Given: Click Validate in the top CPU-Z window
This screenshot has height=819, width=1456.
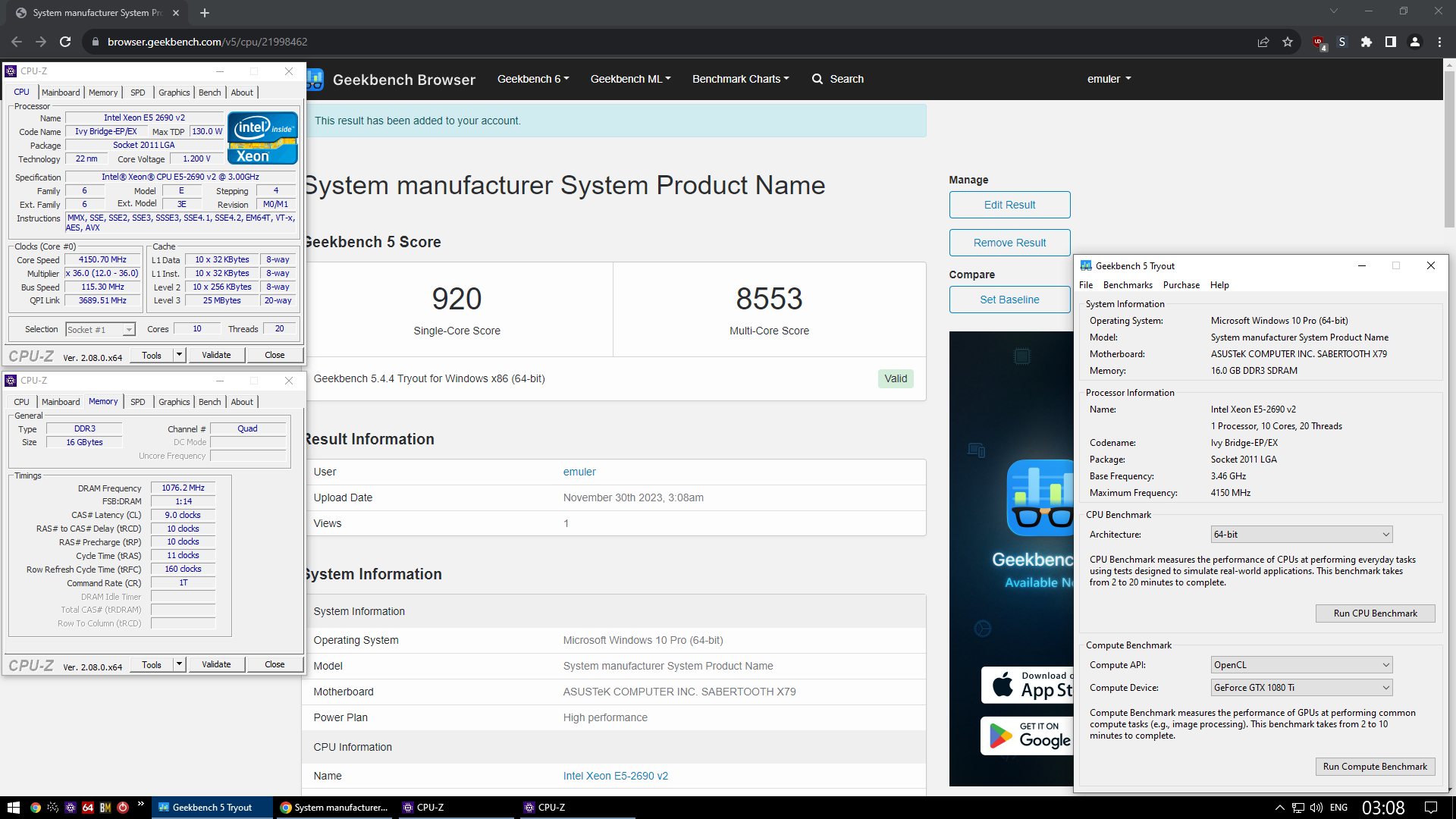Looking at the screenshot, I should pyautogui.click(x=216, y=355).
